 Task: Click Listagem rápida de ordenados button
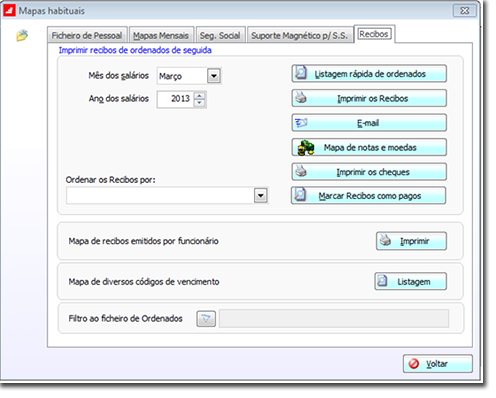369,74
